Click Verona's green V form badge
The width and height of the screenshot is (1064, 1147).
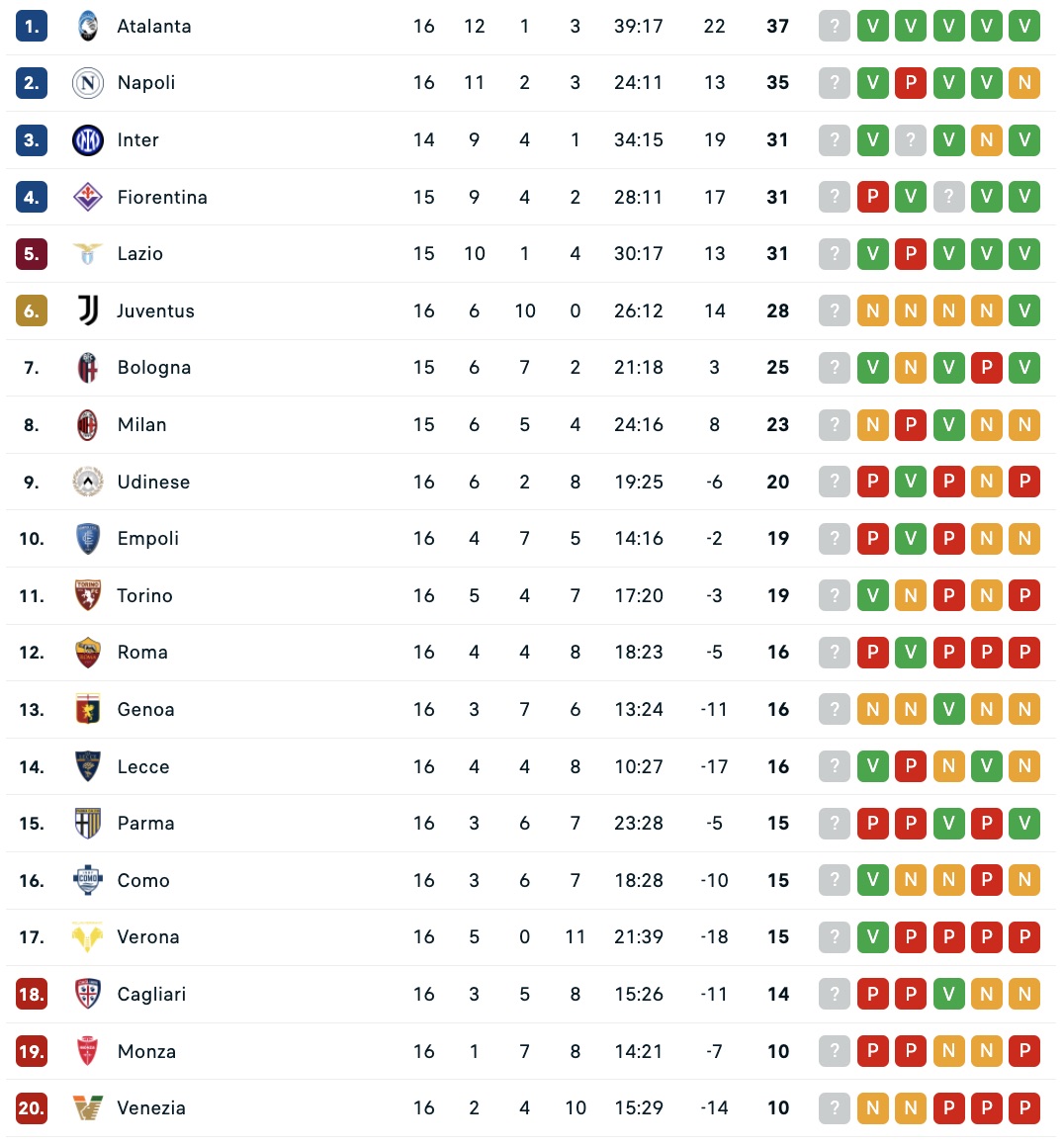pos(872,937)
